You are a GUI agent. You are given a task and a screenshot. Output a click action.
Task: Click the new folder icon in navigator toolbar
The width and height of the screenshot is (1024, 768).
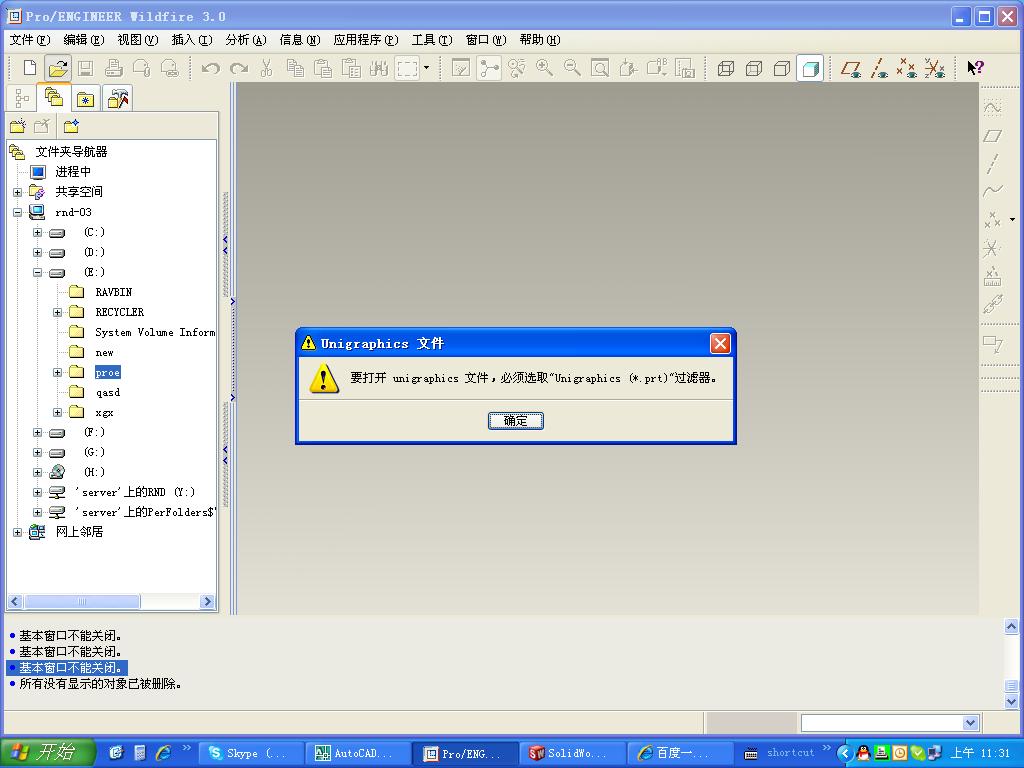[18, 125]
